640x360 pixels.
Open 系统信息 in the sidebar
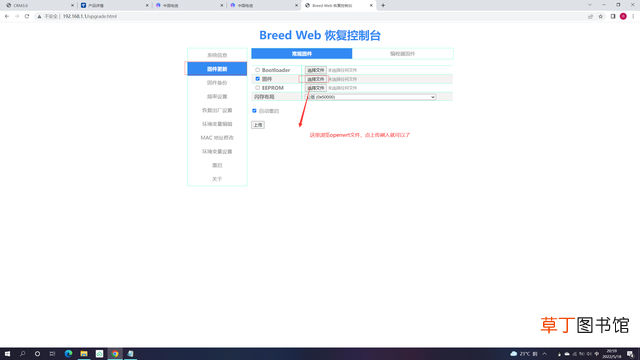[217, 55]
